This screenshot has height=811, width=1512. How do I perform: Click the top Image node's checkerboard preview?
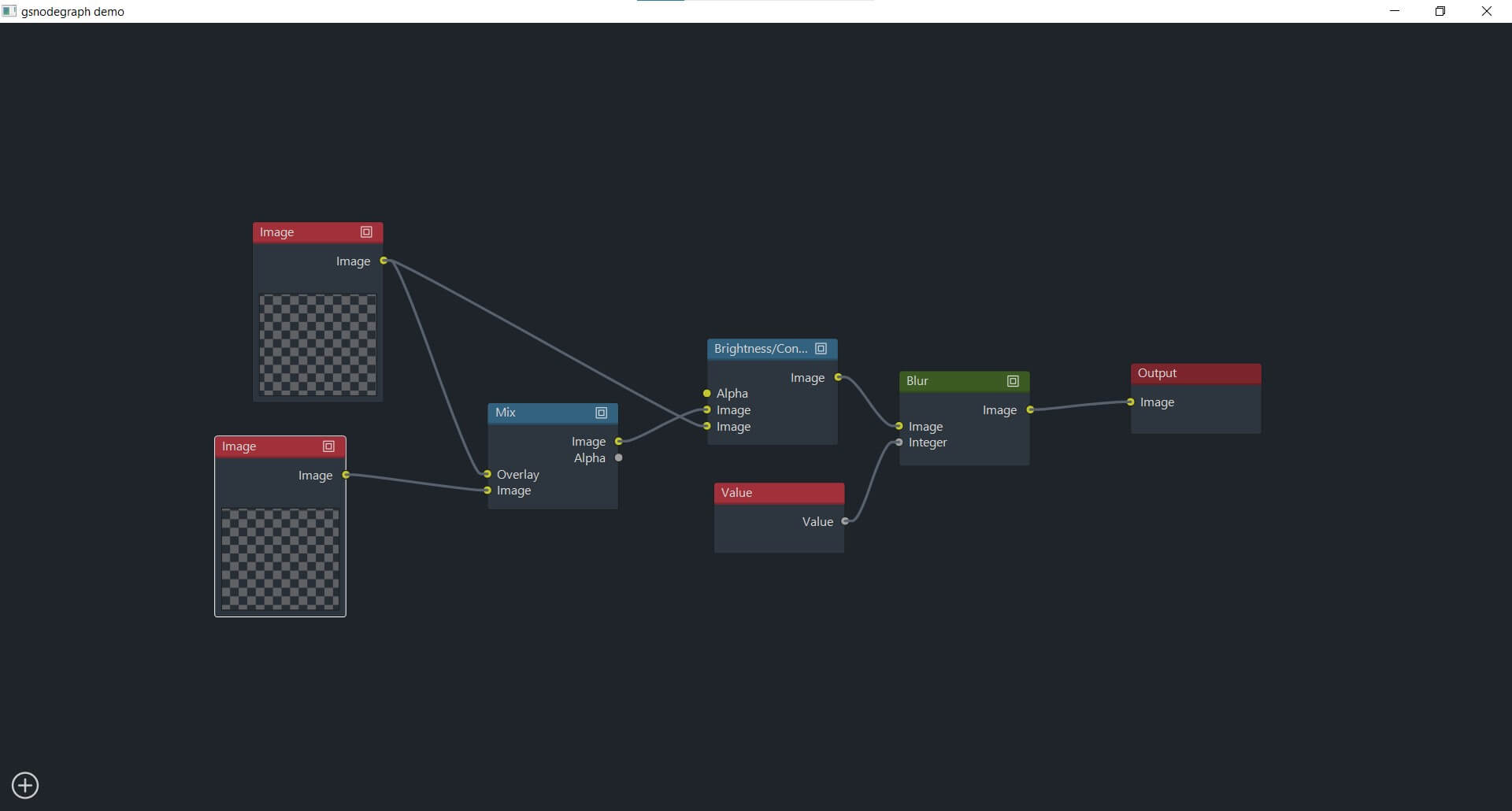pos(317,345)
